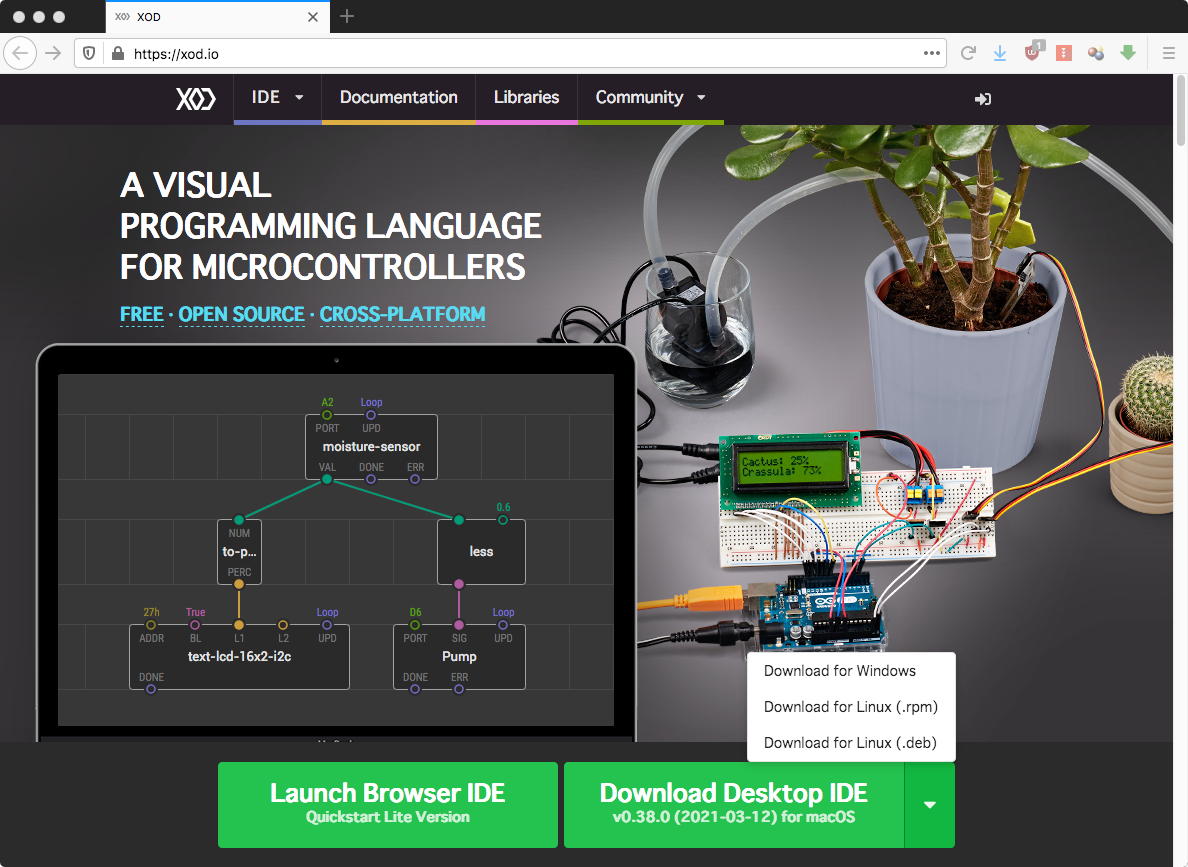Click the multicolor balls extension icon

[x=1096, y=53]
